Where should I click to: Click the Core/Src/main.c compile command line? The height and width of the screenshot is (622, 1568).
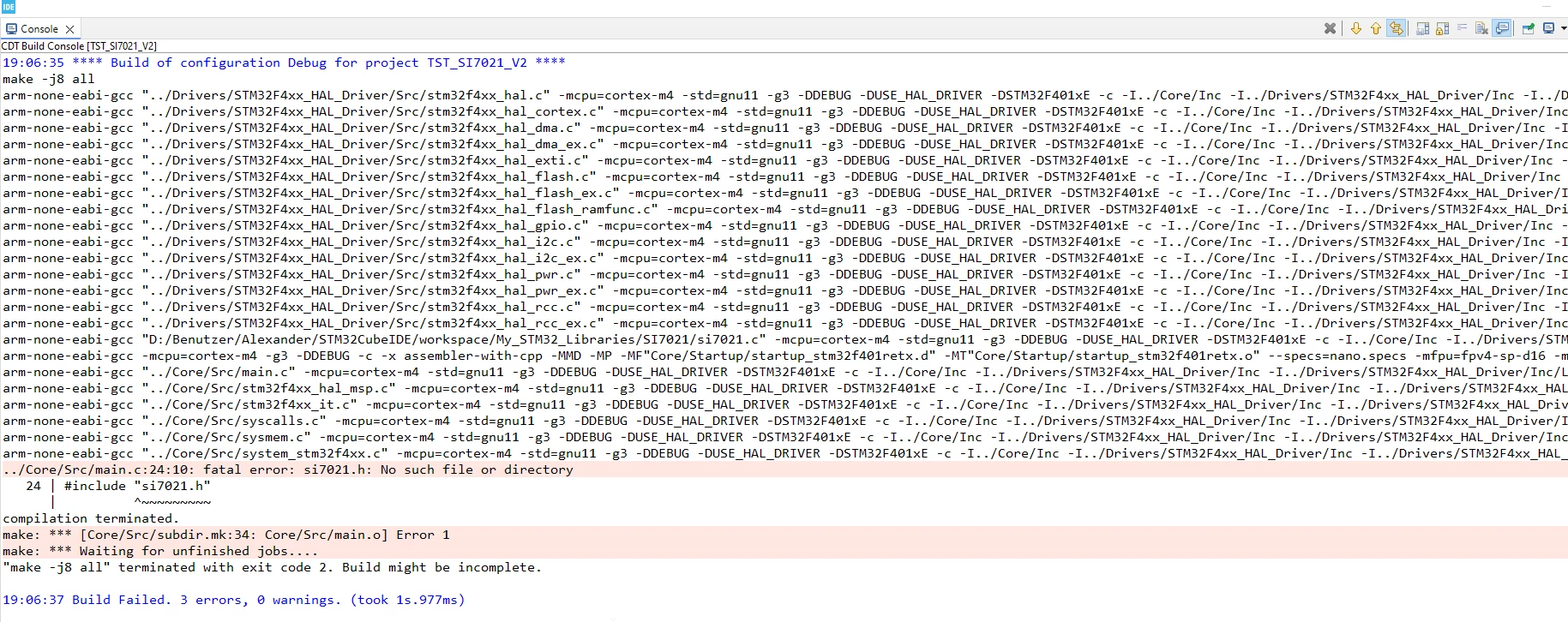point(784,372)
